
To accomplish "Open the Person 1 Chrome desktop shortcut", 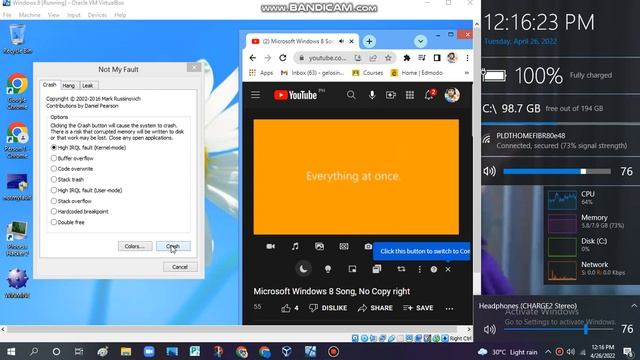I will 17,140.
